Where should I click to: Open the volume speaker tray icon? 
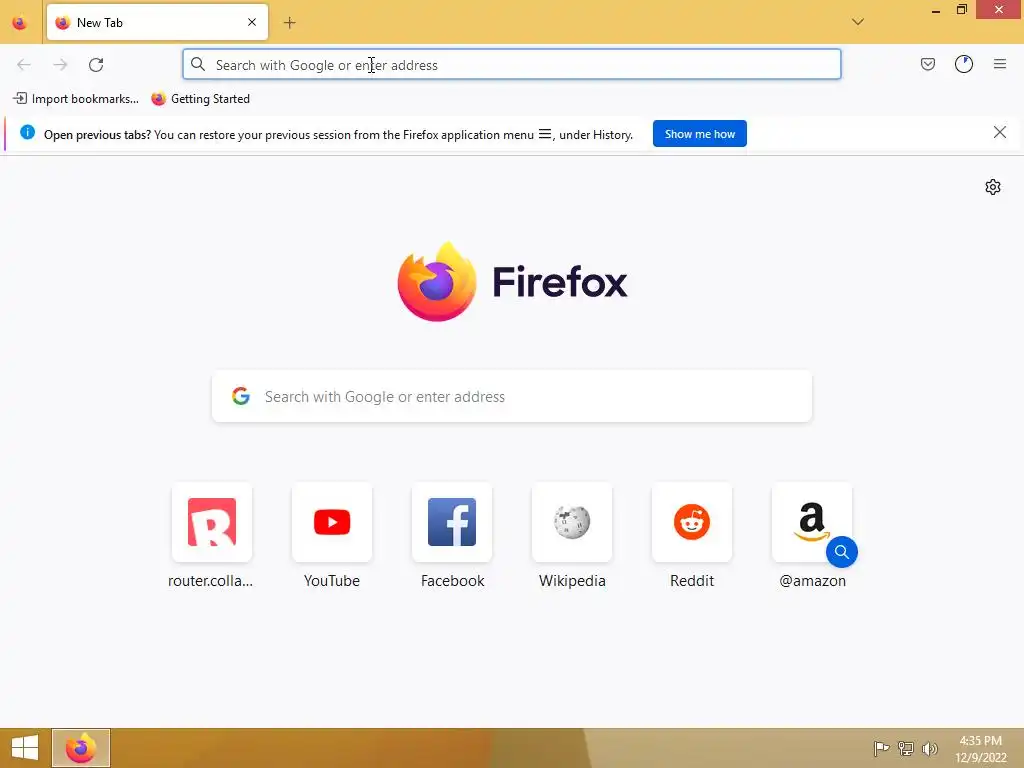point(929,748)
